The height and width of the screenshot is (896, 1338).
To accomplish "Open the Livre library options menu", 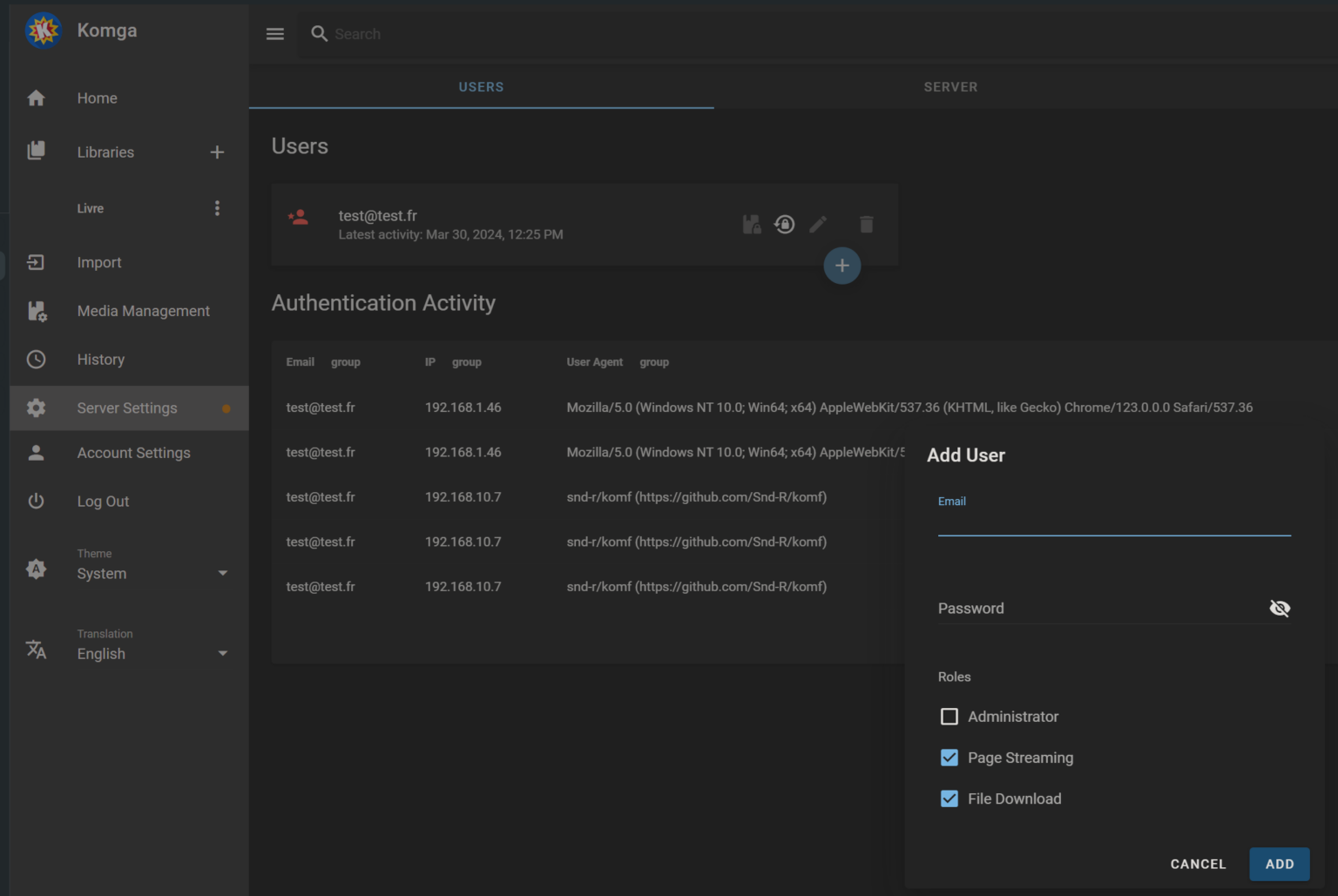I will pyautogui.click(x=217, y=207).
